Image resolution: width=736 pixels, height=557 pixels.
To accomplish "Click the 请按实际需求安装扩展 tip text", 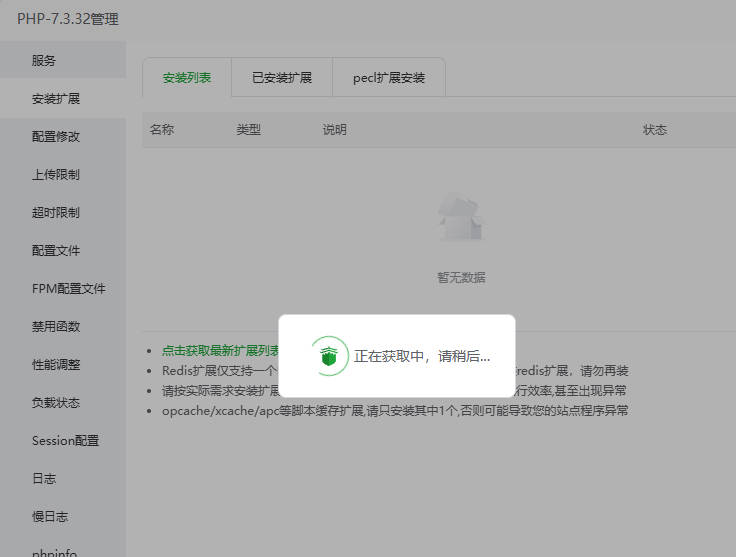I will point(221,391).
